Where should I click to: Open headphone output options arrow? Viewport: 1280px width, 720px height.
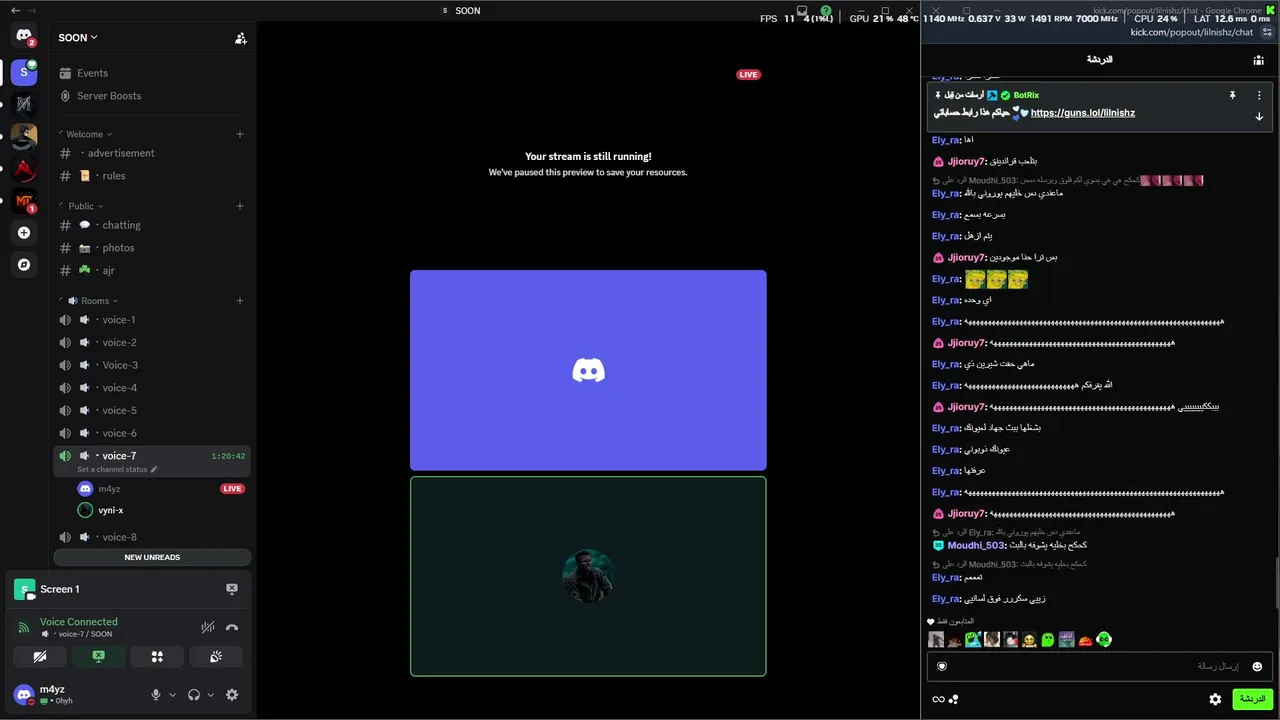pos(210,695)
